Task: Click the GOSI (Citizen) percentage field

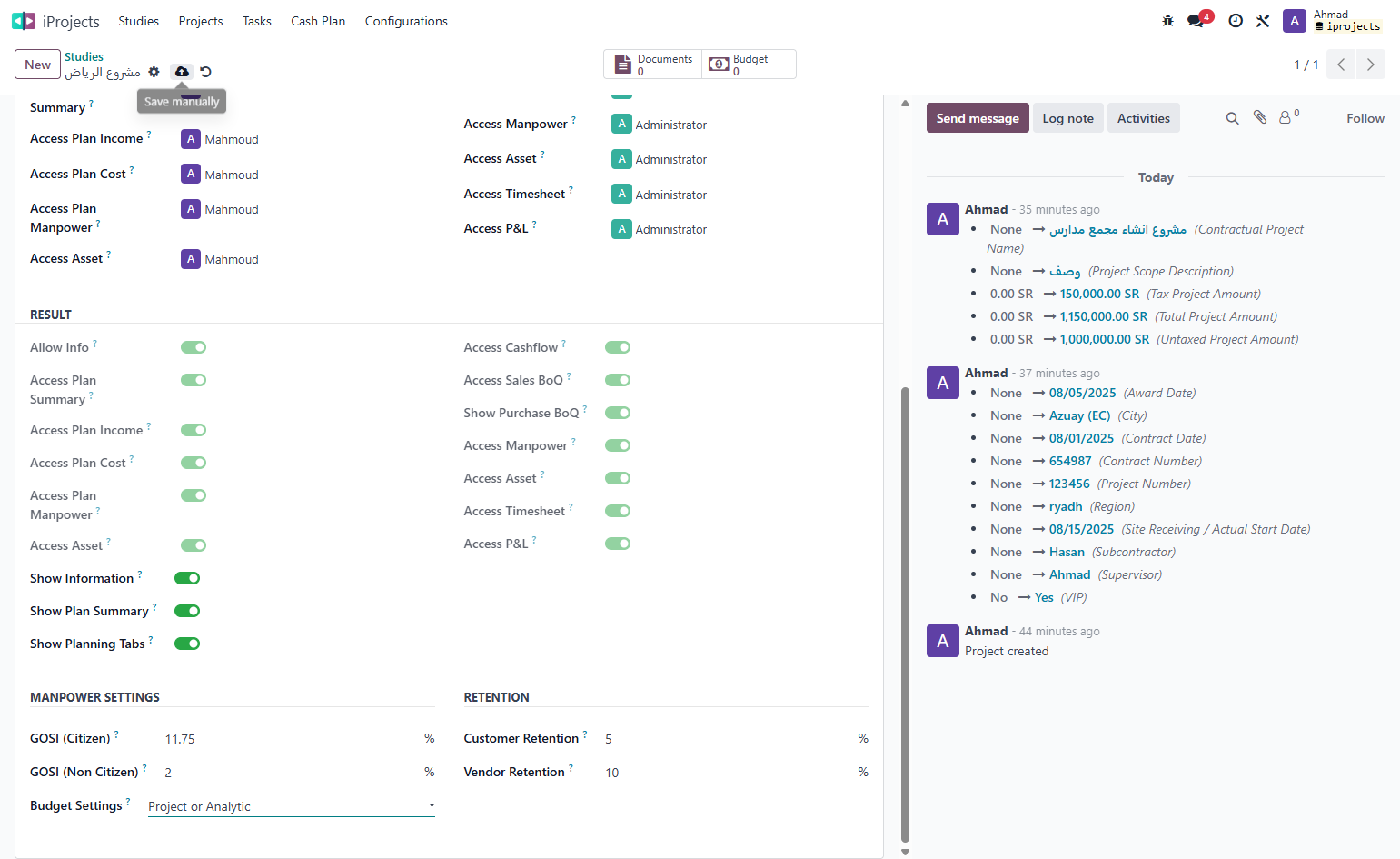Action: 291,739
